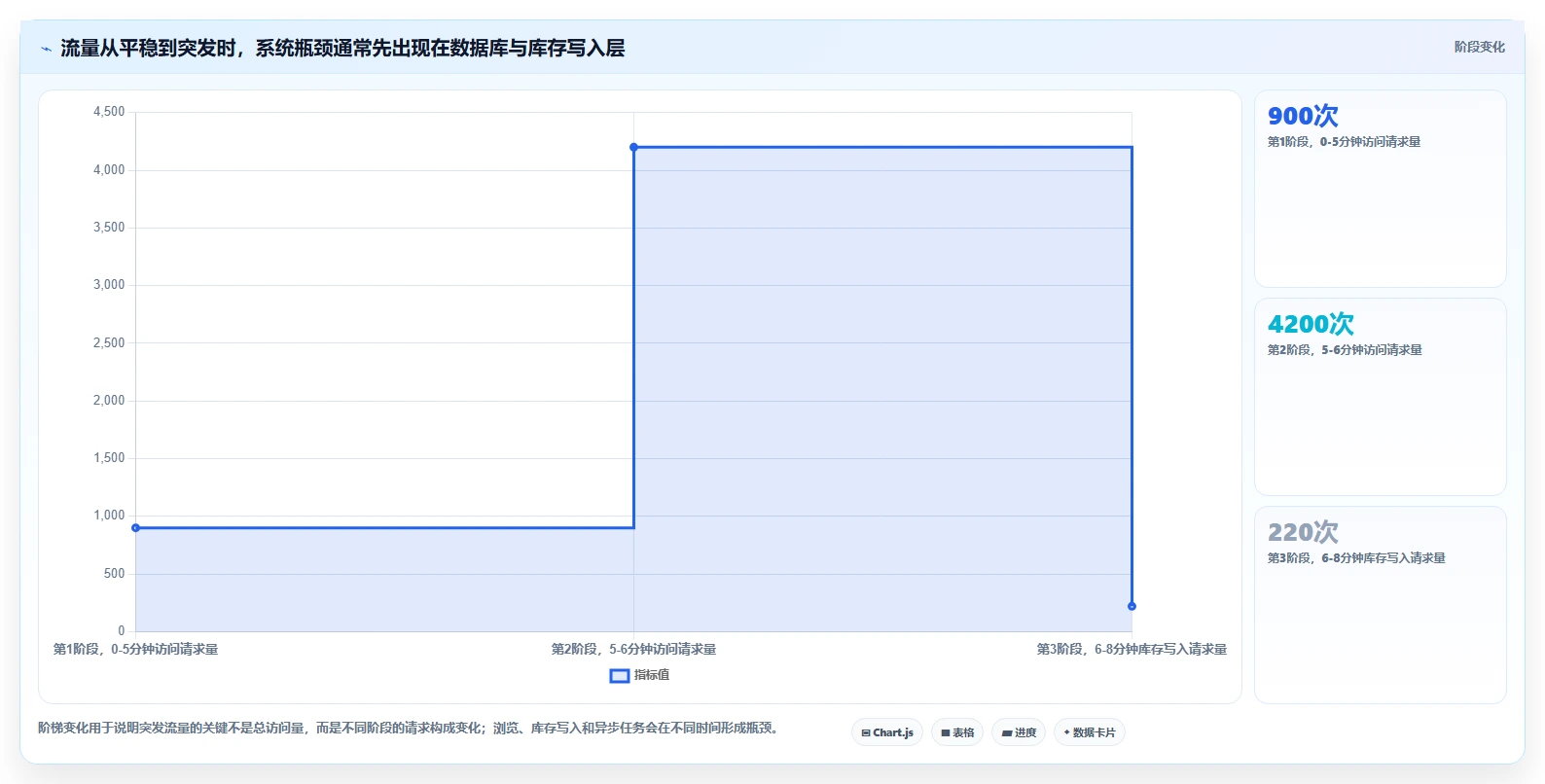Click the y-axis value 3,000
The width and height of the screenshot is (1545, 784).
point(109,285)
